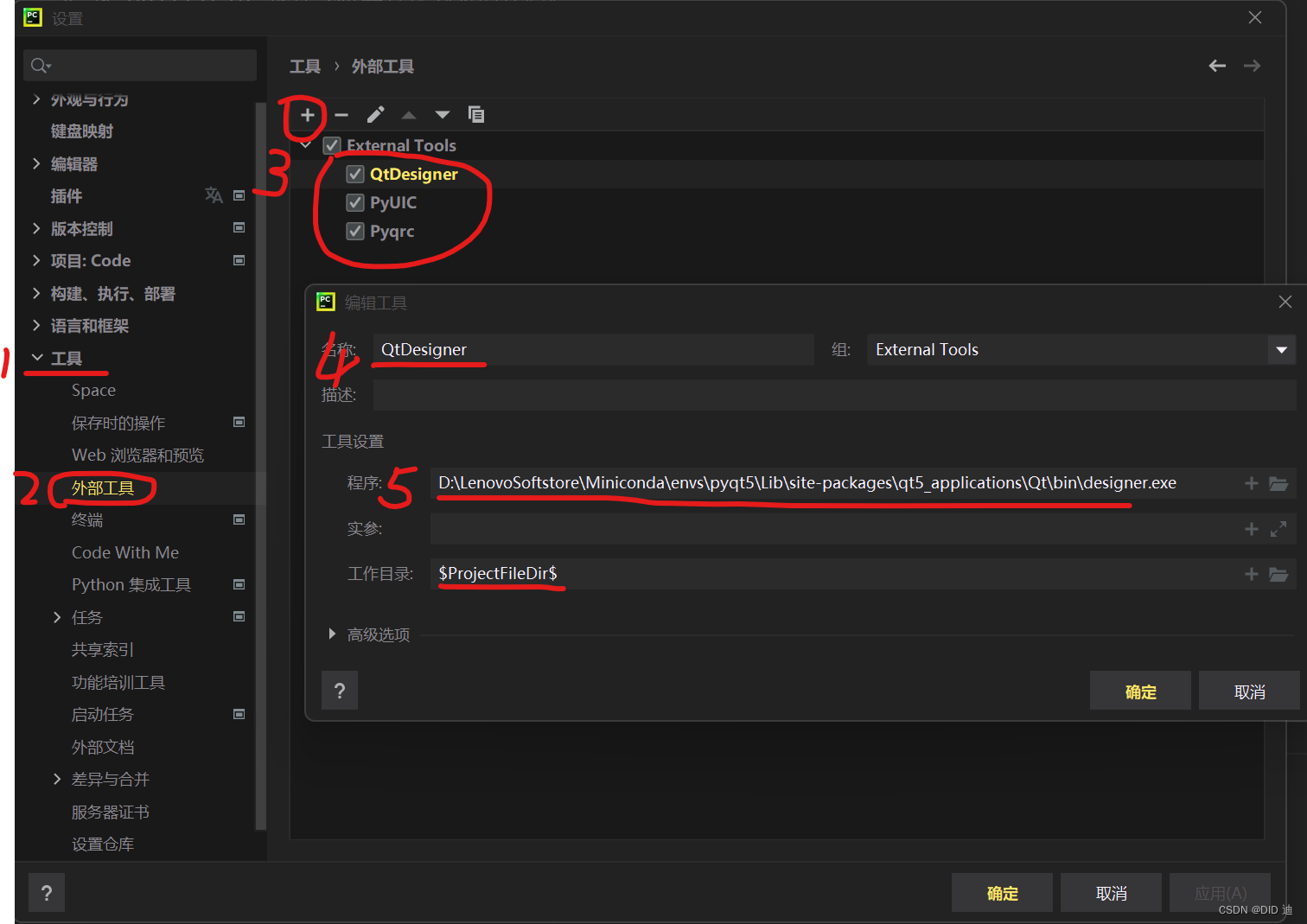The height and width of the screenshot is (924, 1307).
Task: Open the 共享索引 settings page
Action: 103,650
